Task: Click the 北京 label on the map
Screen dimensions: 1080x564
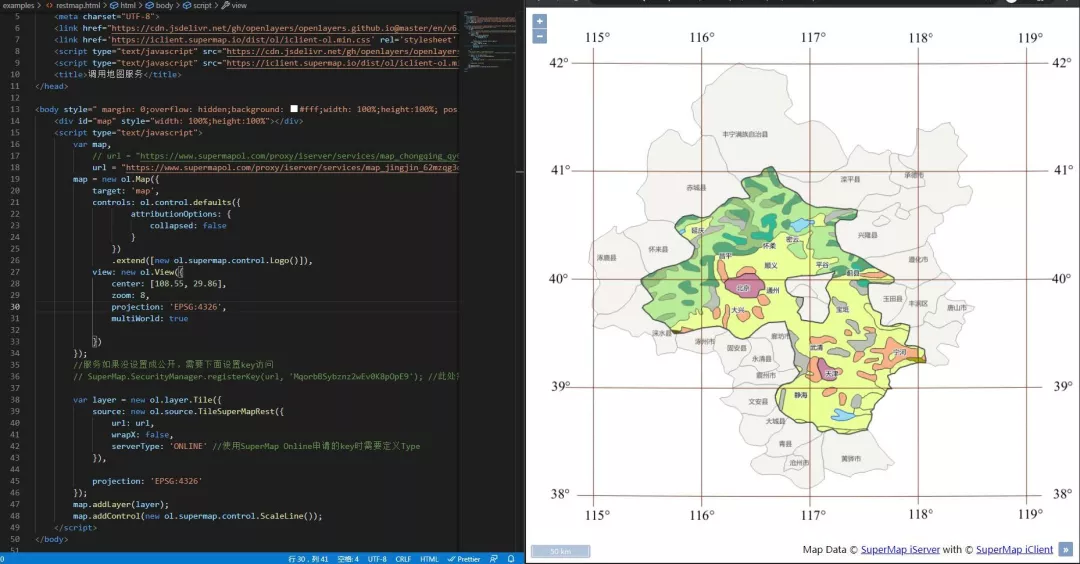Action: (x=742, y=289)
